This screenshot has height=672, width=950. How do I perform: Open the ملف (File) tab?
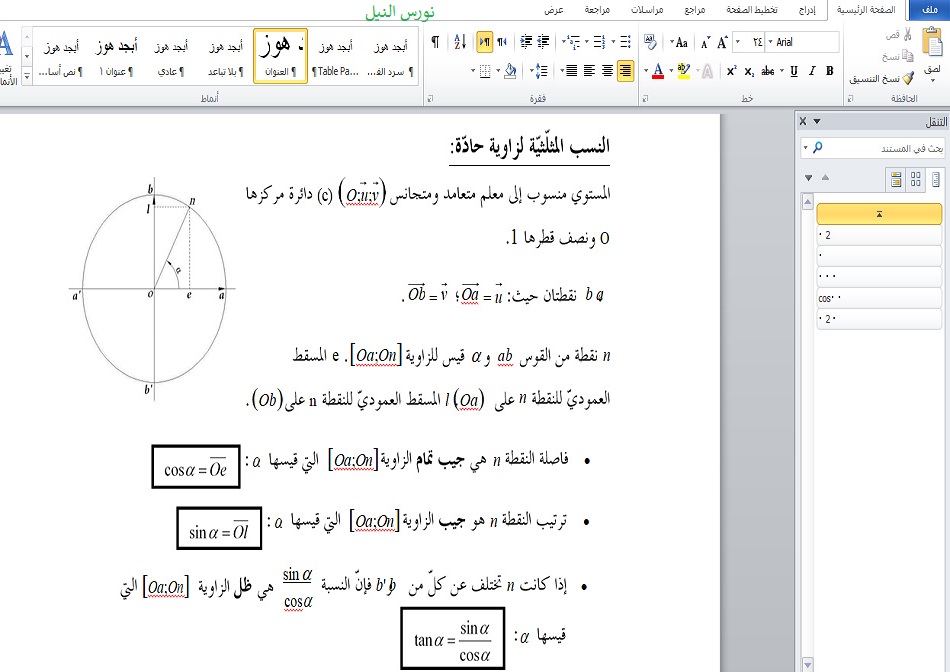click(929, 10)
